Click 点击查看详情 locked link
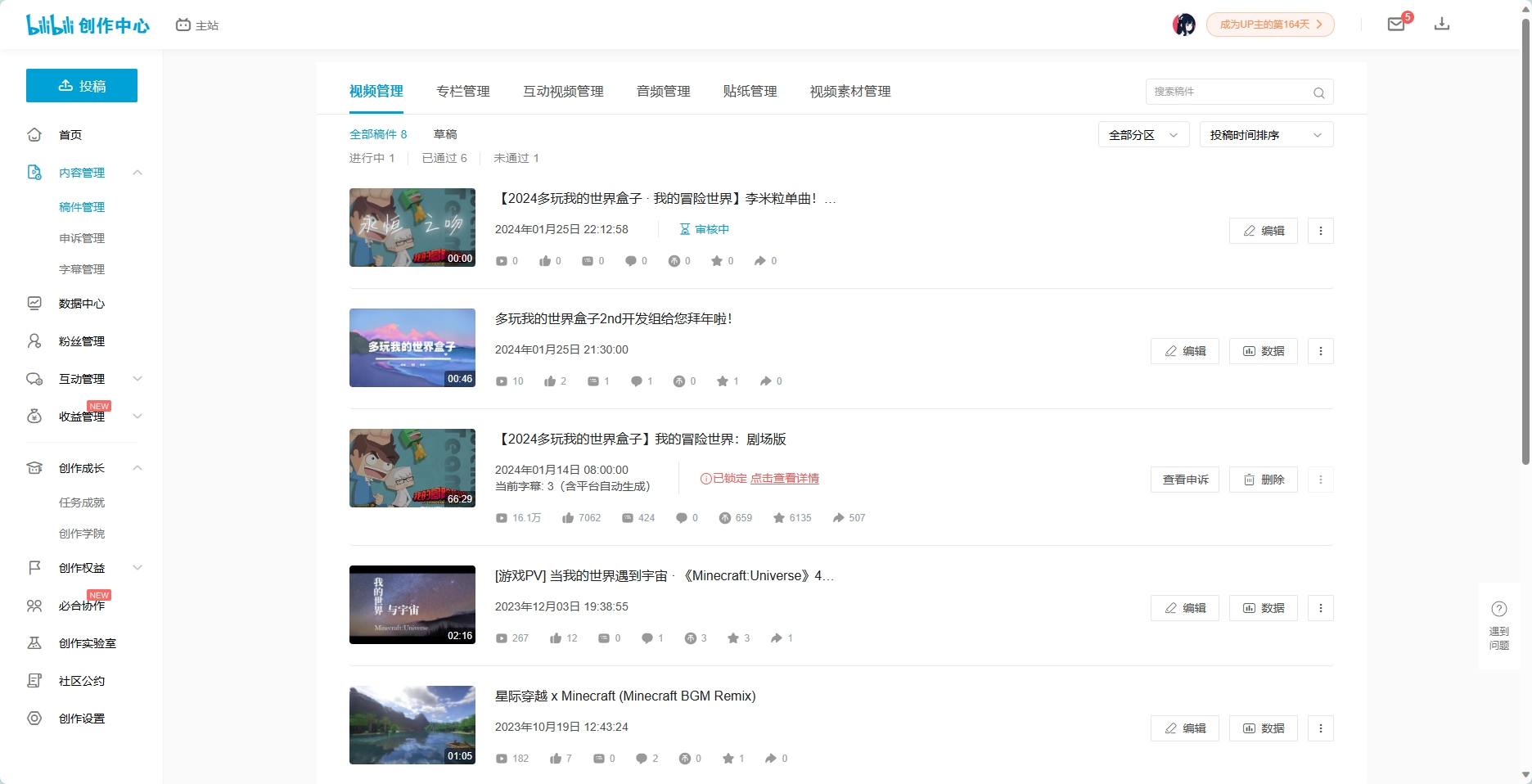 click(785, 479)
